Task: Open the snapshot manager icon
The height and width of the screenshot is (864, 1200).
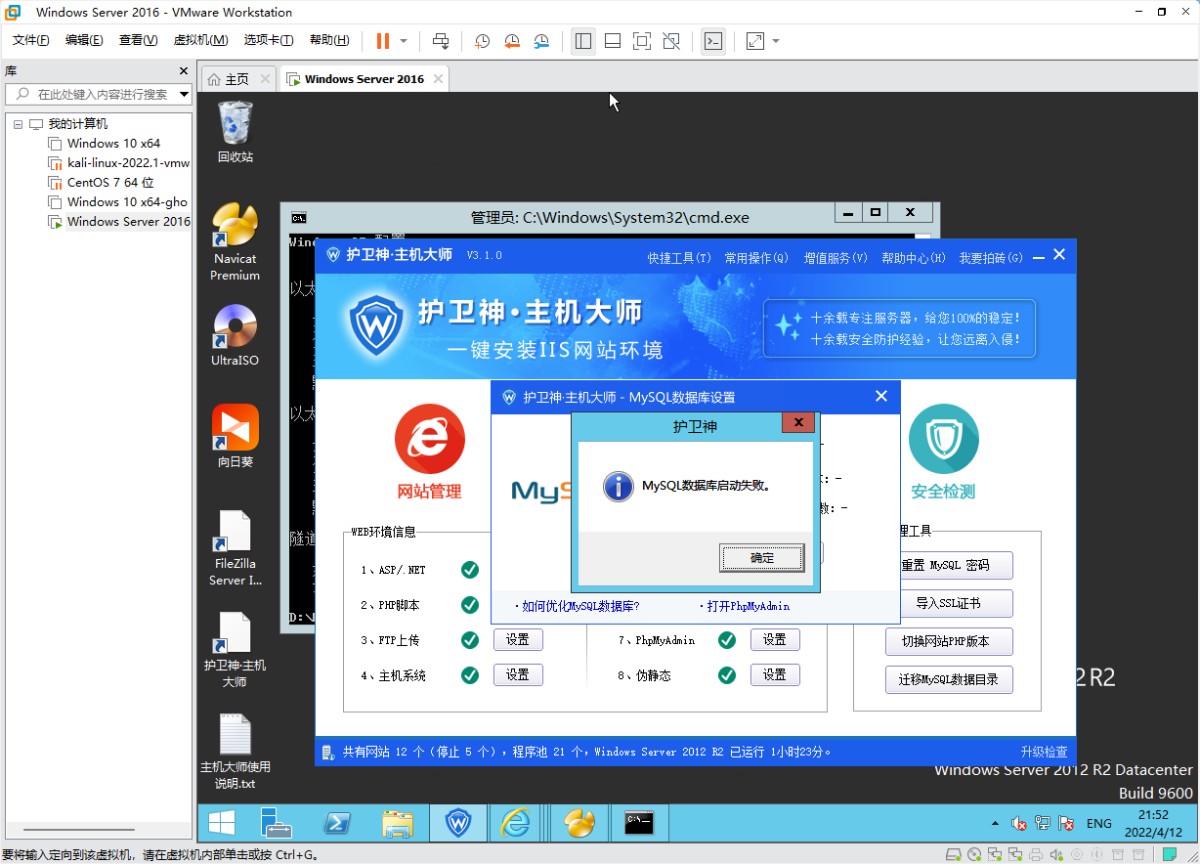Action: (x=541, y=41)
